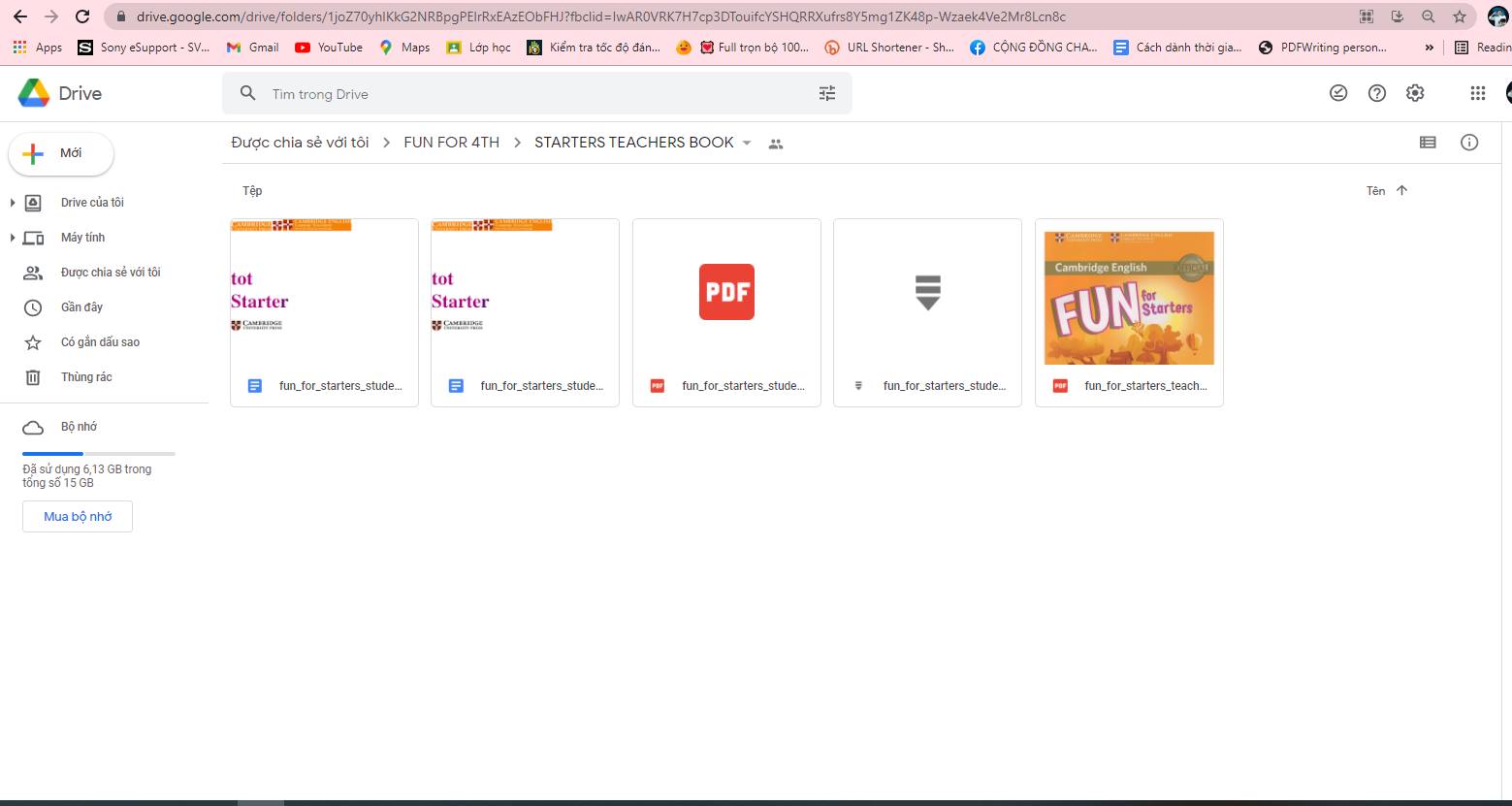Bookmark this page with star icon
Viewport: 1512px width, 806px height.
1459,16
